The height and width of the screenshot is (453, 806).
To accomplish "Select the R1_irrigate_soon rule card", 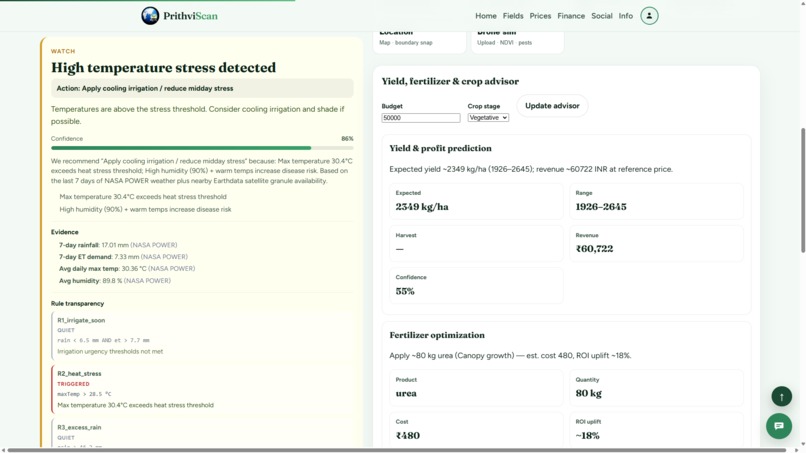I will coord(203,336).
